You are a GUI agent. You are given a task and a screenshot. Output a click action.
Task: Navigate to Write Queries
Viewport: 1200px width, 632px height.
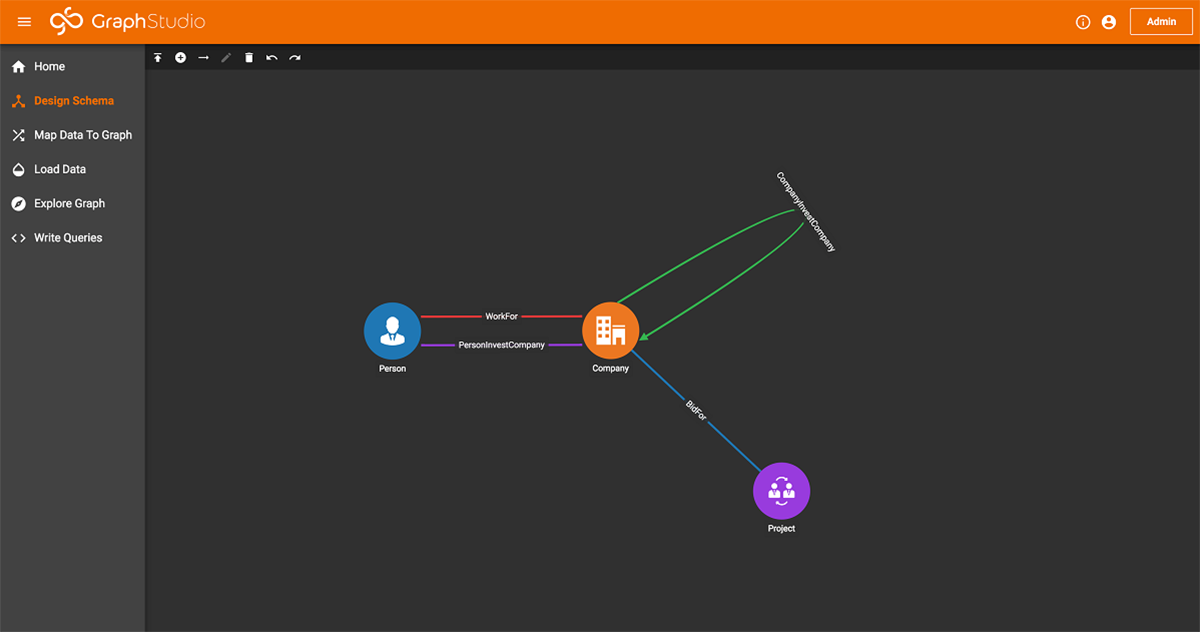(x=68, y=237)
